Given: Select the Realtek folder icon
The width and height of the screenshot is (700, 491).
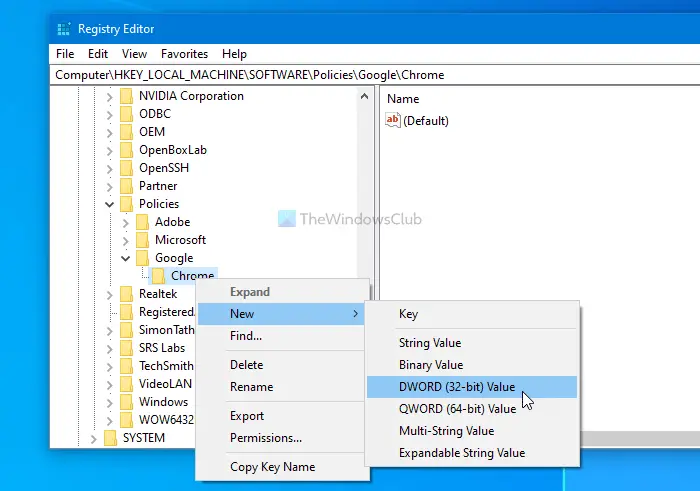Looking at the screenshot, I should [x=127, y=294].
